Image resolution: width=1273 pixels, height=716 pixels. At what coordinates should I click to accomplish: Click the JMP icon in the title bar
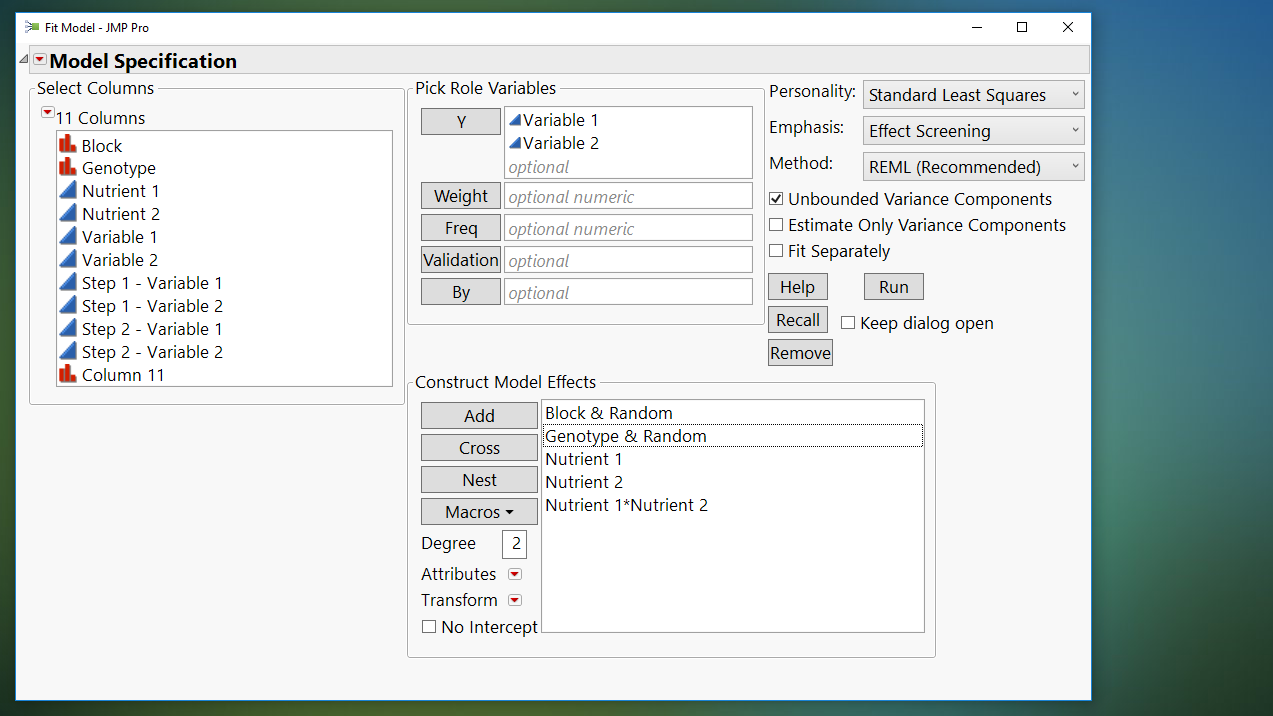tap(30, 27)
